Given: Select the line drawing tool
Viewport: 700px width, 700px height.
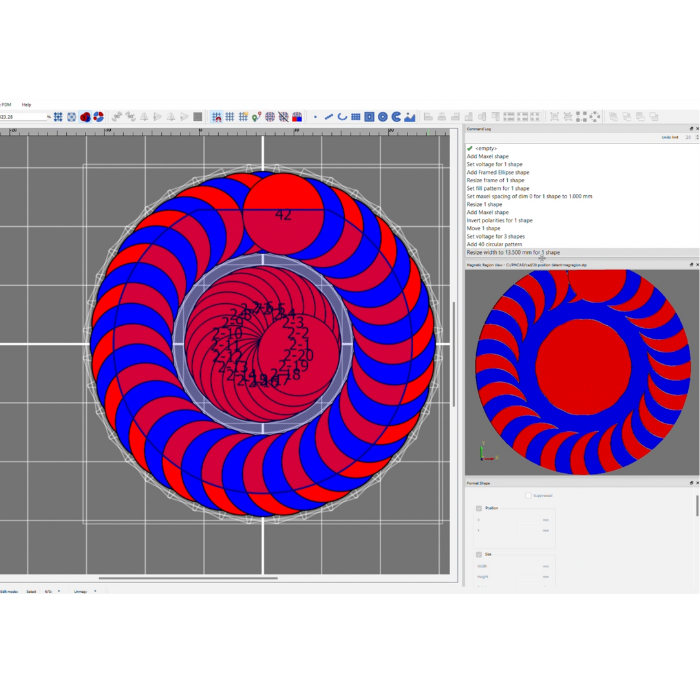Looking at the screenshot, I should (x=329, y=117).
